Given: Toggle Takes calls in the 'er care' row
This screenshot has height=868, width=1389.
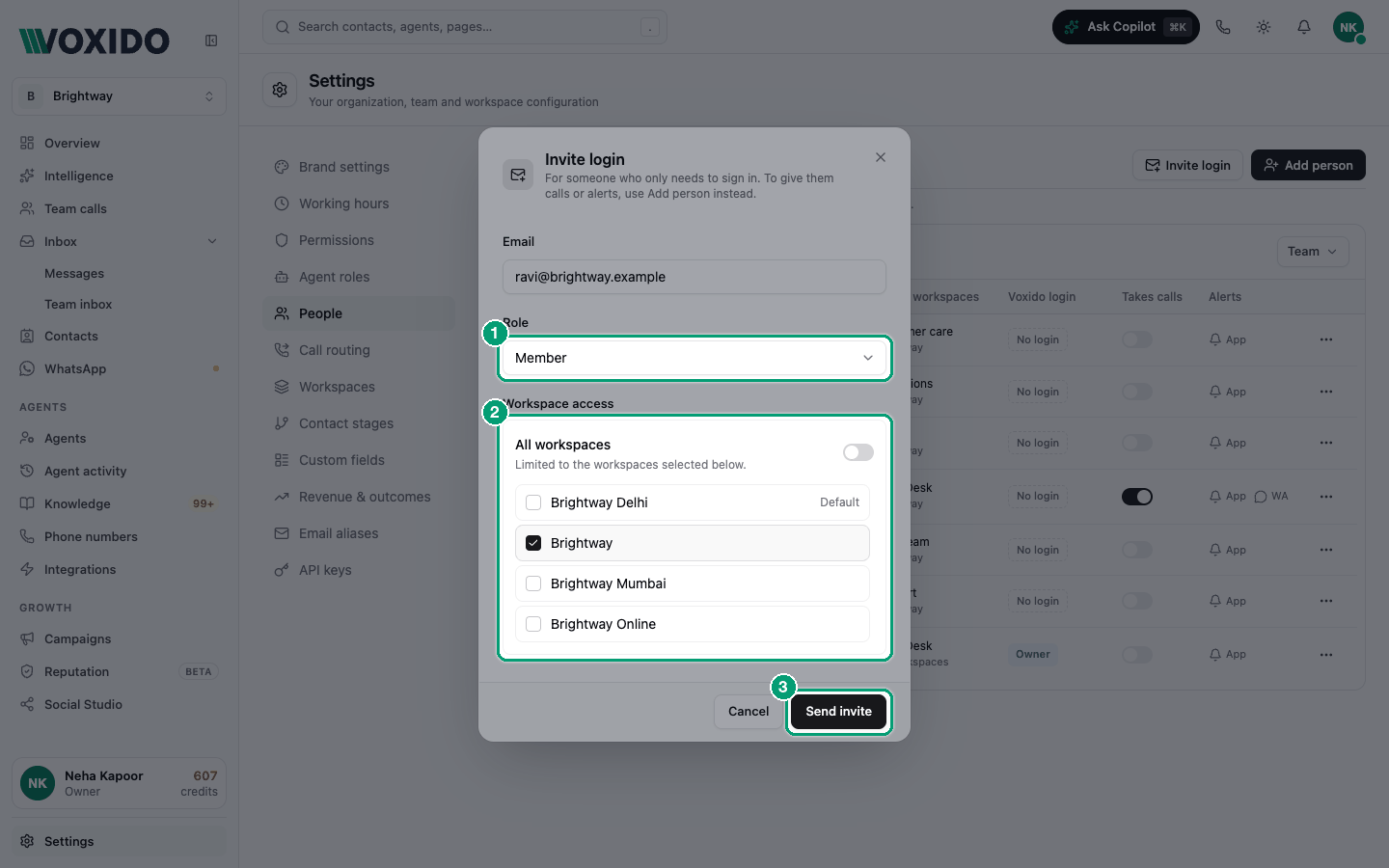Looking at the screenshot, I should pos(1137,339).
